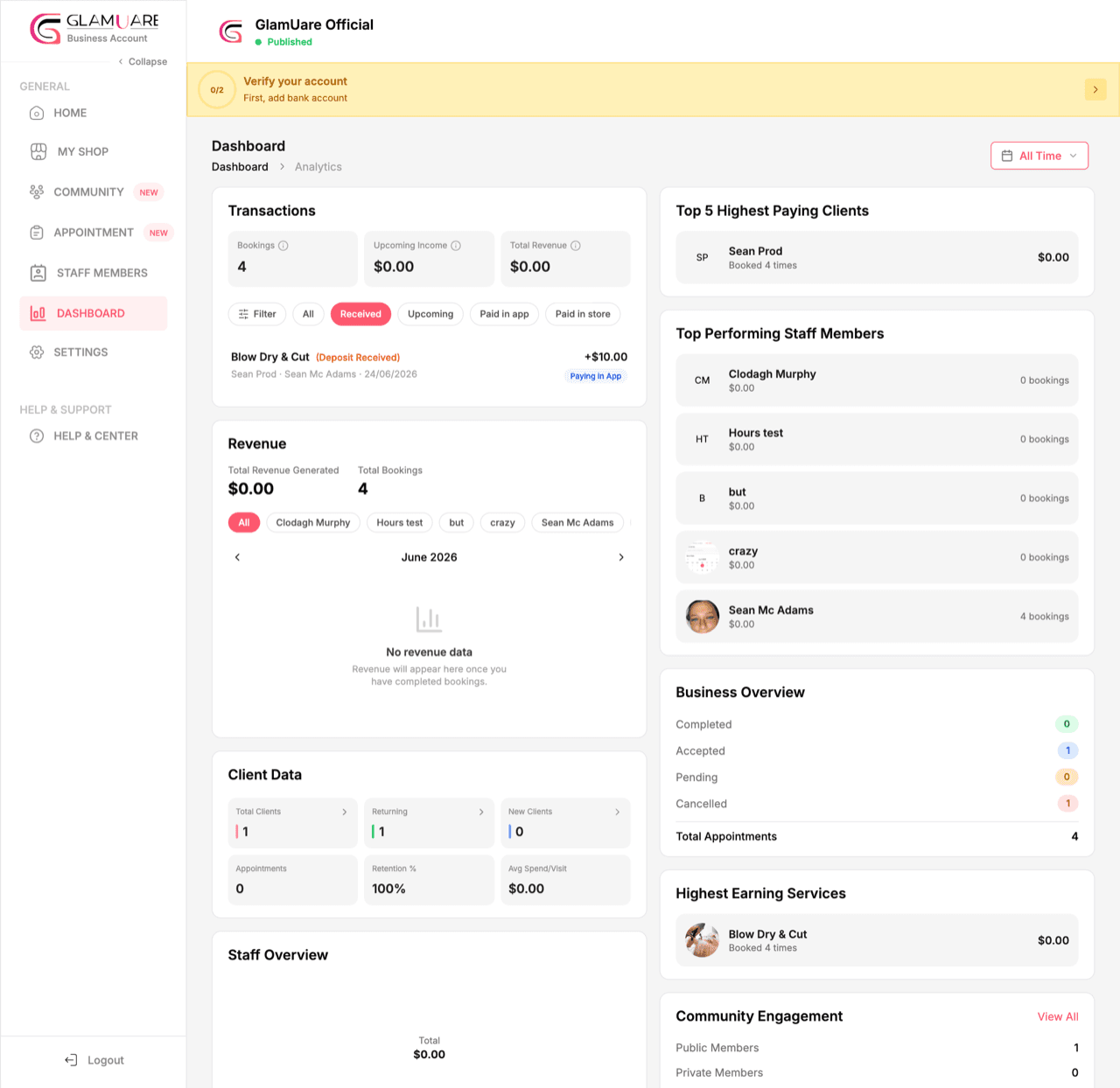The image size is (1120, 1088).
Task: Filter revenue by but
Action: coord(457,522)
